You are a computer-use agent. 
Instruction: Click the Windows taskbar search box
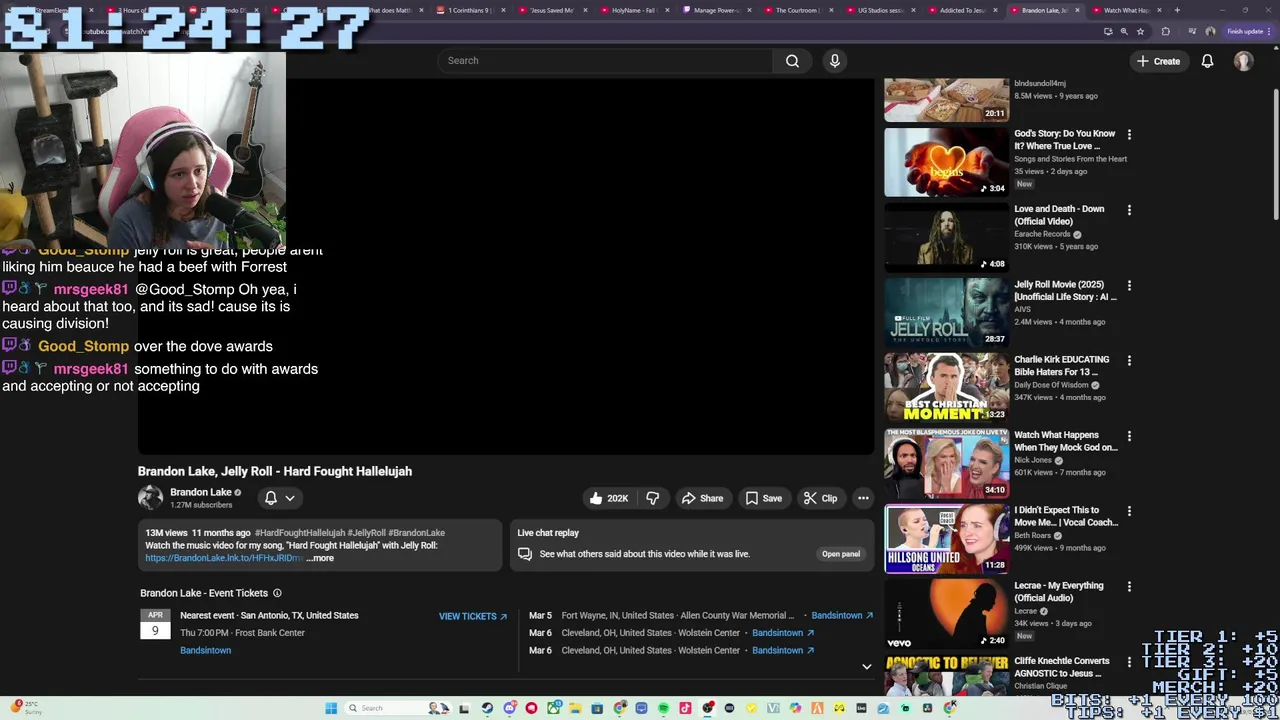coord(398,708)
